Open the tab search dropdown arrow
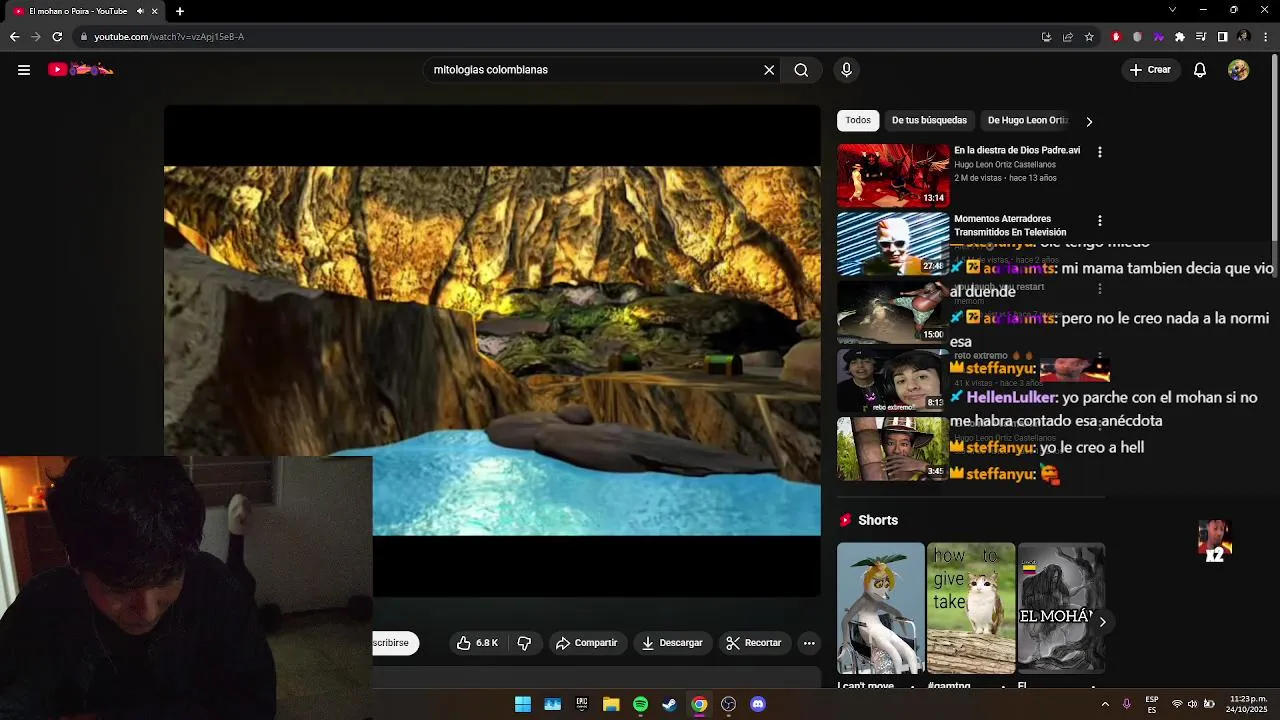 pyautogui.click(x=1172, y=10)
